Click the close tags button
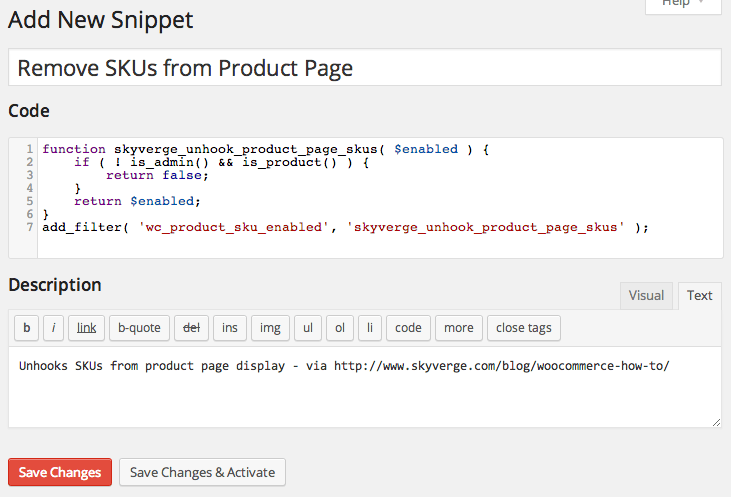This screenshot has height=497, width=731. tap(524, 328)
